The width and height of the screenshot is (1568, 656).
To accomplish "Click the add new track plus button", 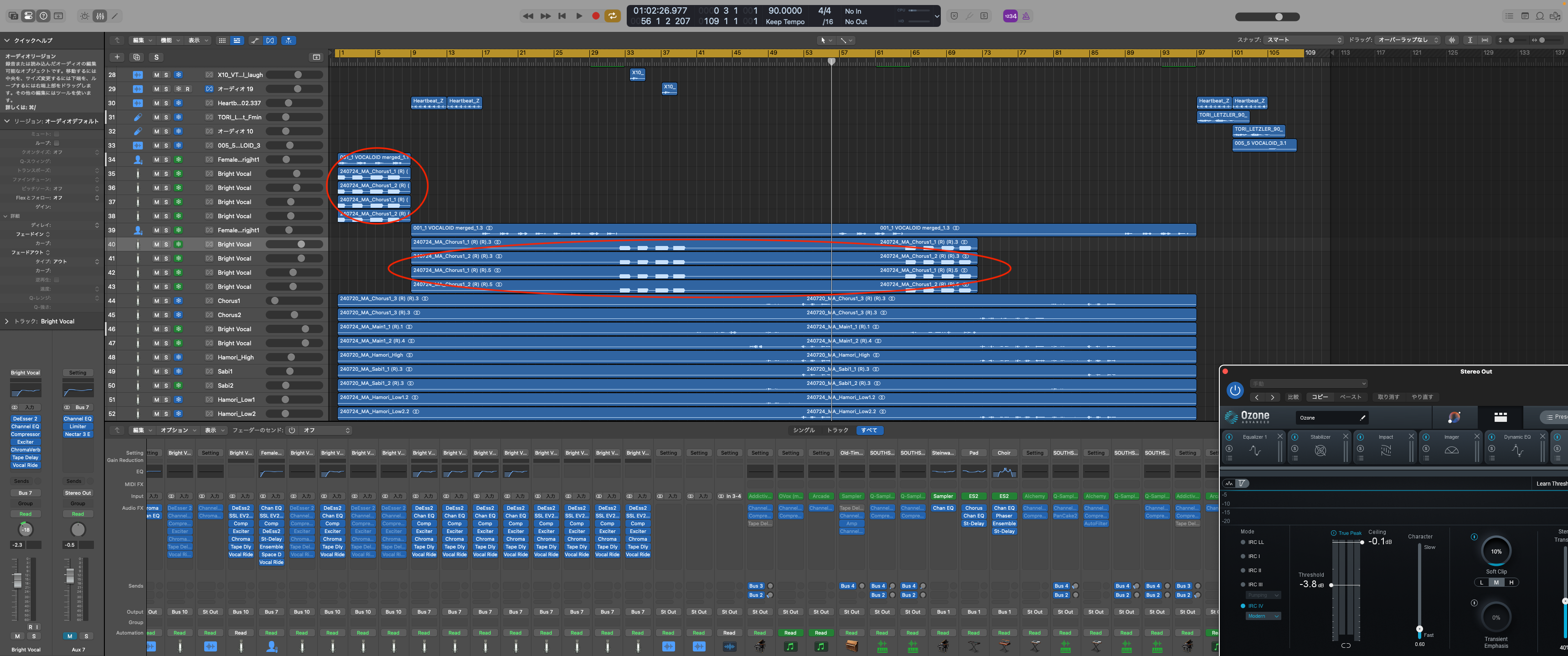I will pyautogui.click(x=117, y=57).
